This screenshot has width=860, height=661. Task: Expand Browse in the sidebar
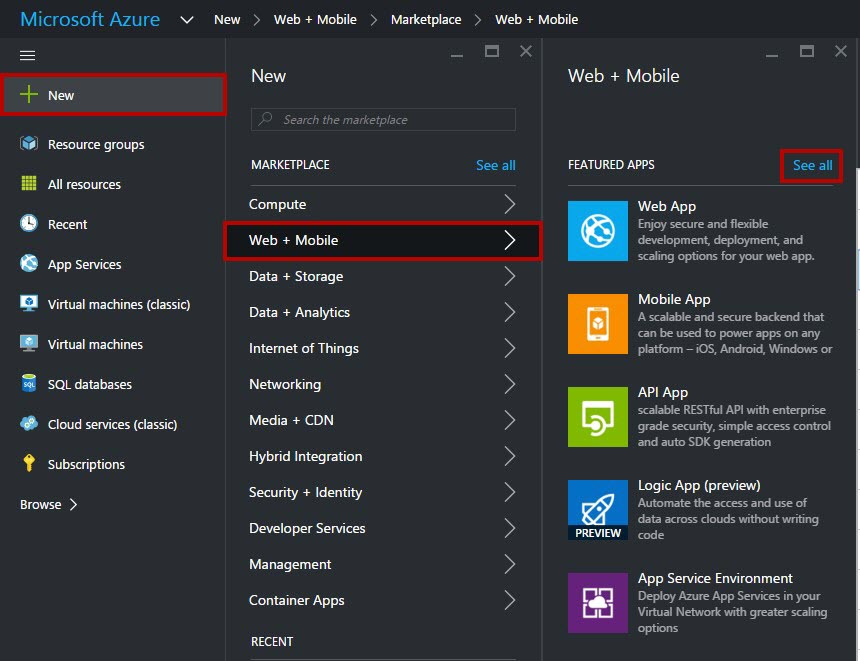[x=48, y=504]
